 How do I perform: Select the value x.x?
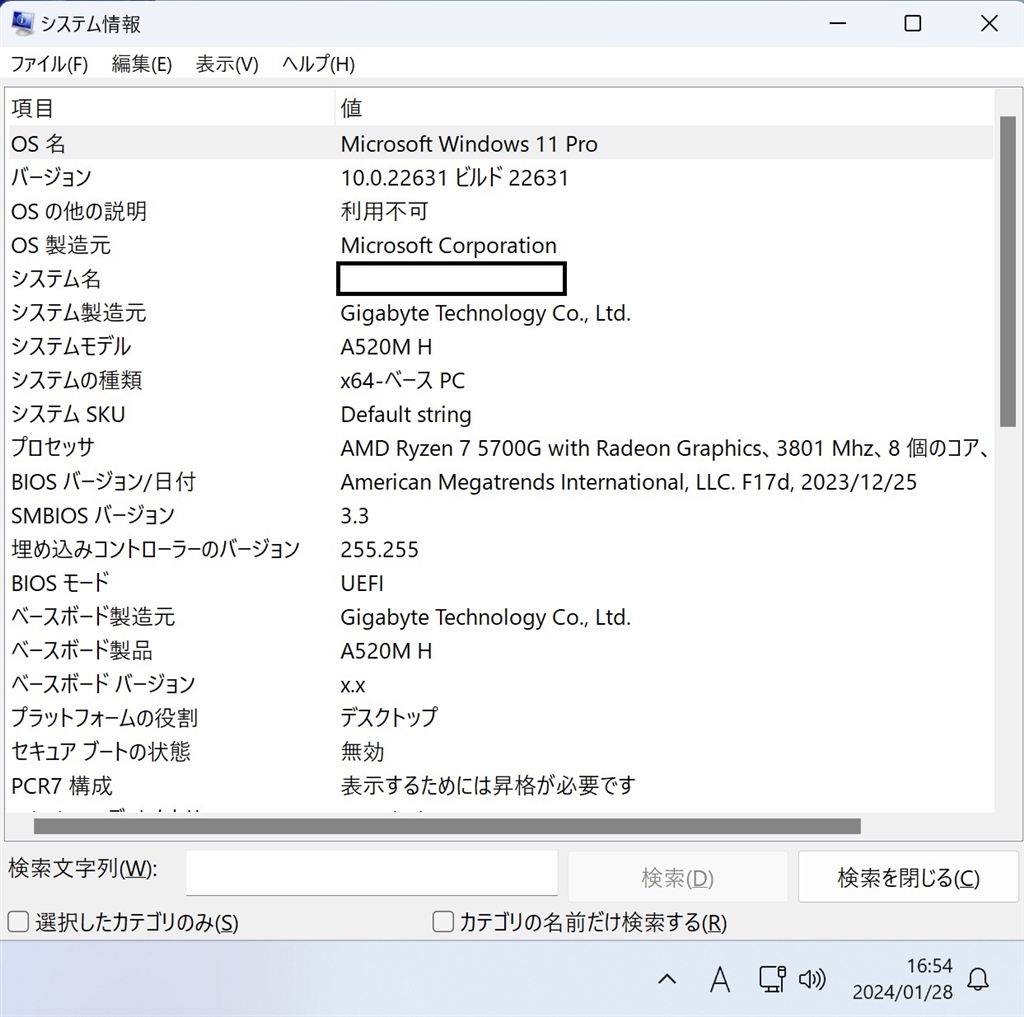click(x=353, y=685)
